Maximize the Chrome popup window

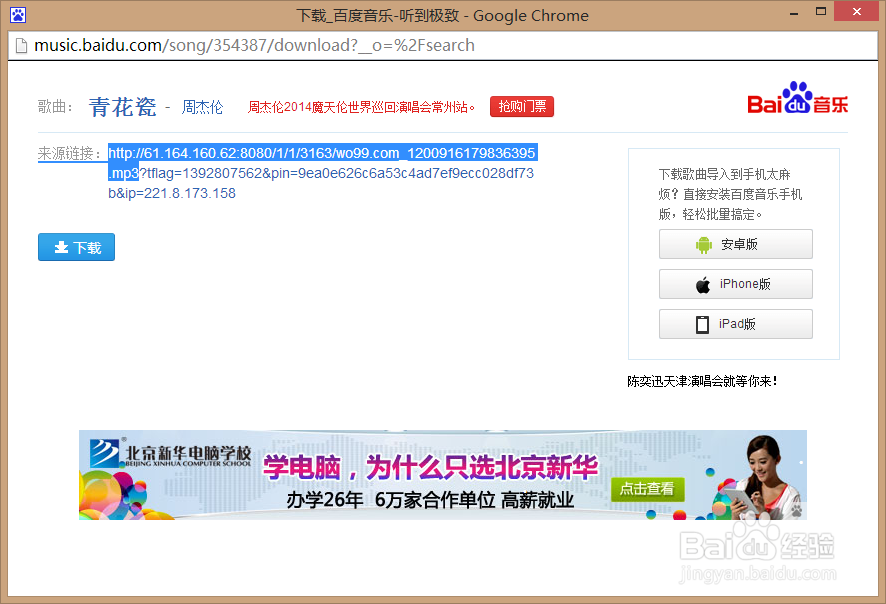point(821,11)
